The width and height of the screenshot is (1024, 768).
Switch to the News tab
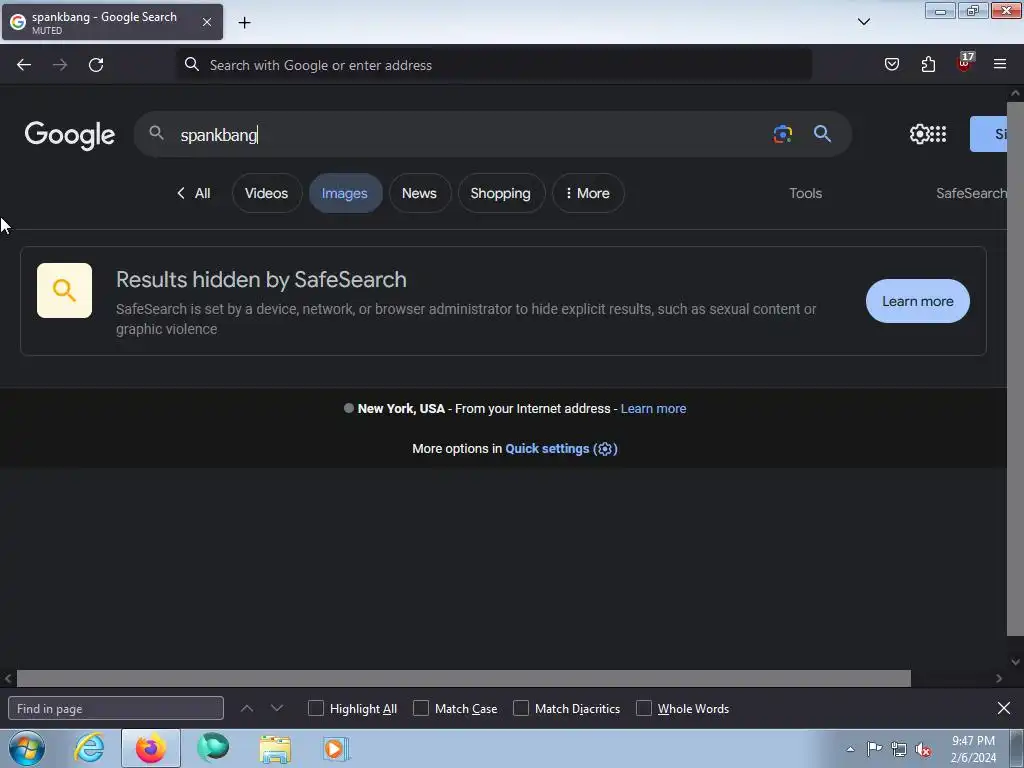pos(419,193)
